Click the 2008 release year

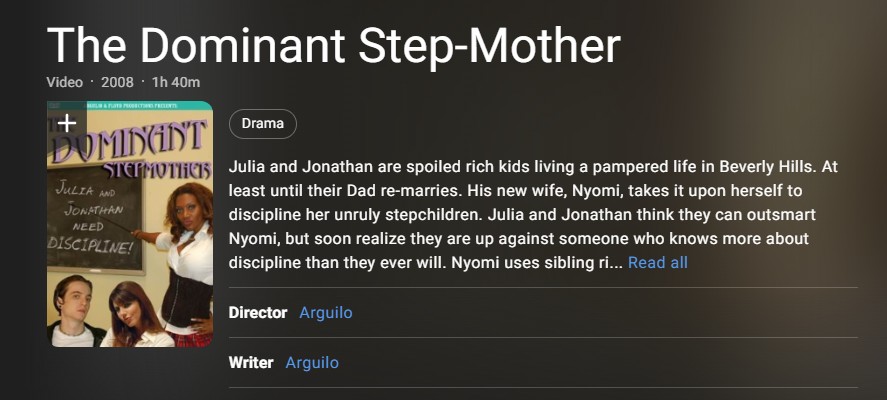click(x=117, y=81)
